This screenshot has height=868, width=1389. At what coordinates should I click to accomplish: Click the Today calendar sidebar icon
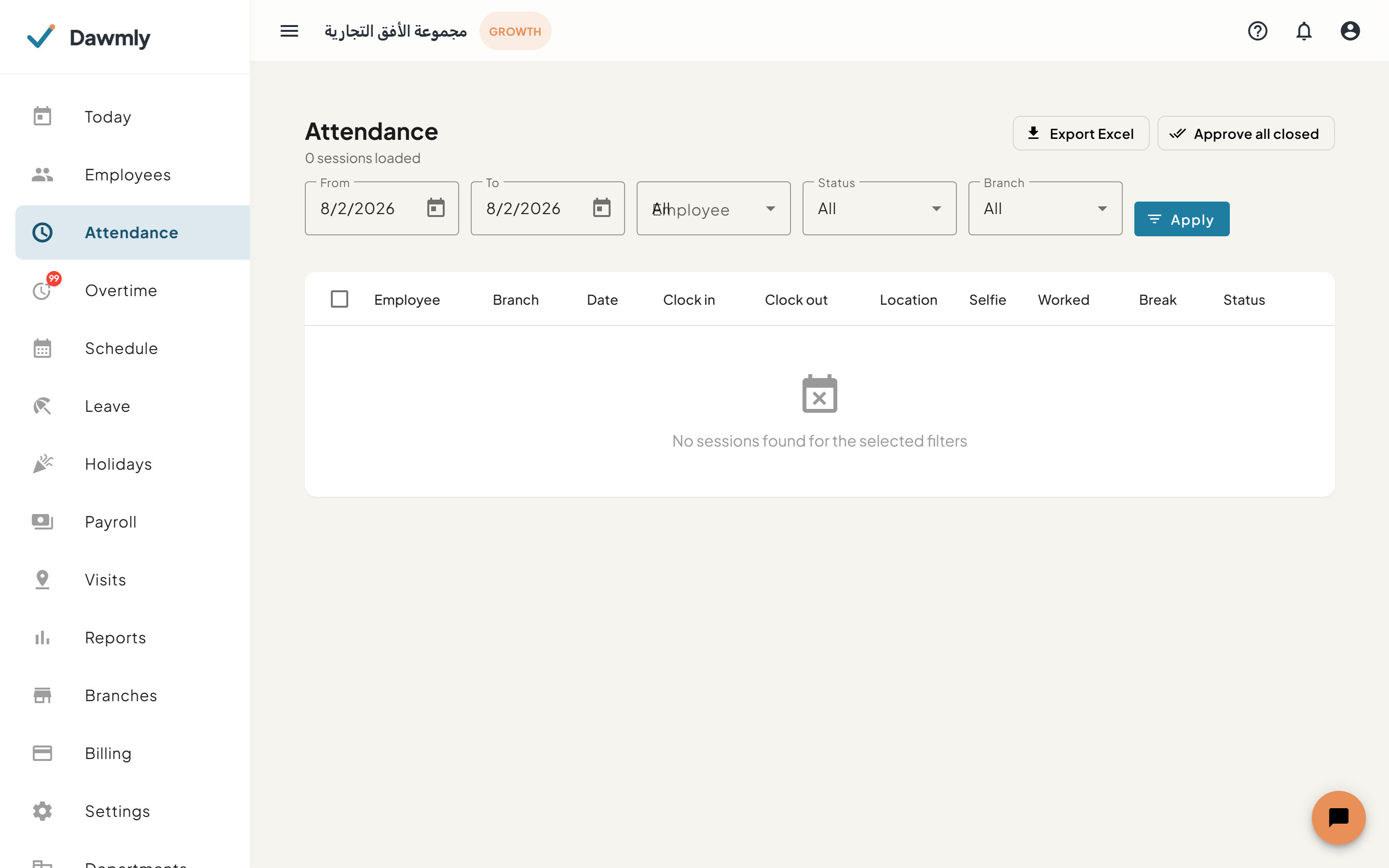pyautogui.click(x=42, y=117)
